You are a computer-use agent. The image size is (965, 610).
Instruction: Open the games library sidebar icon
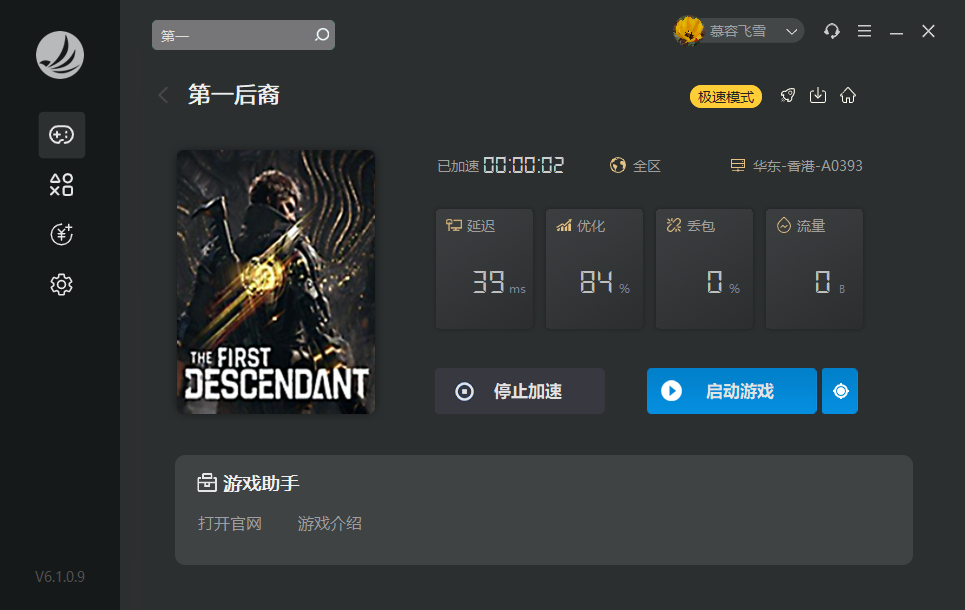[62, 135]
